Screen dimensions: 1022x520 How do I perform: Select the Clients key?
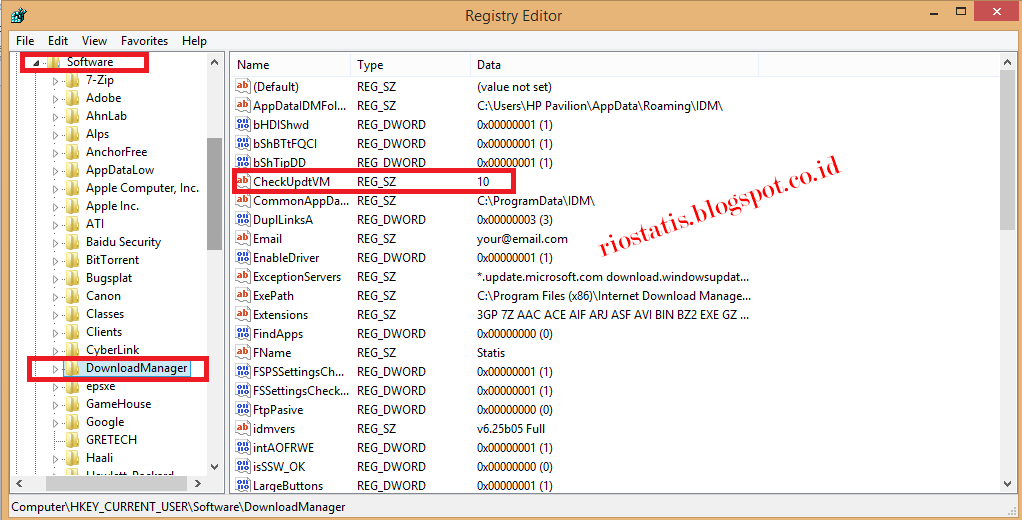tap(104, 332)
